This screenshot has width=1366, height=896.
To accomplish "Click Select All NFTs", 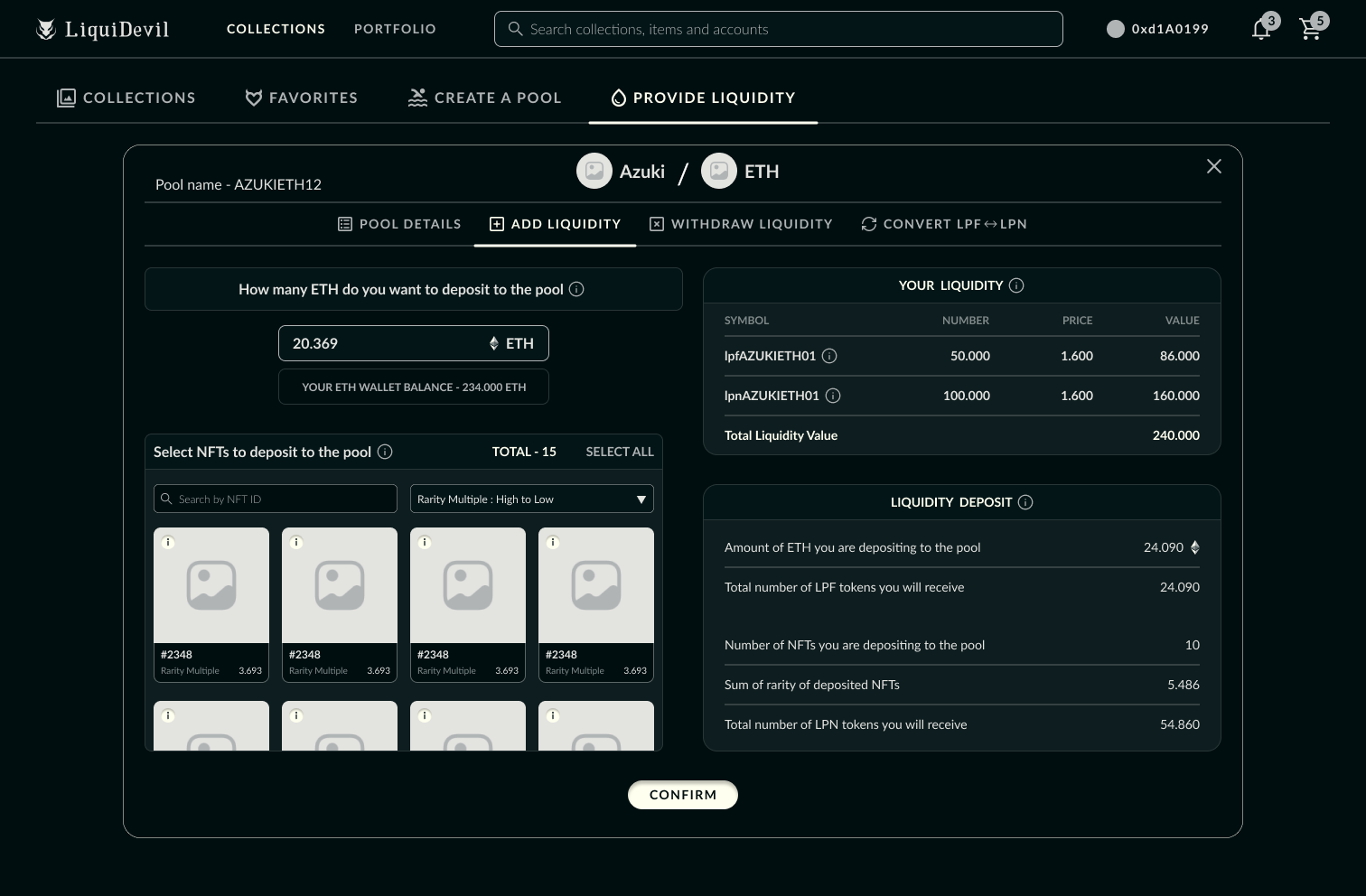I will [620, 452].
